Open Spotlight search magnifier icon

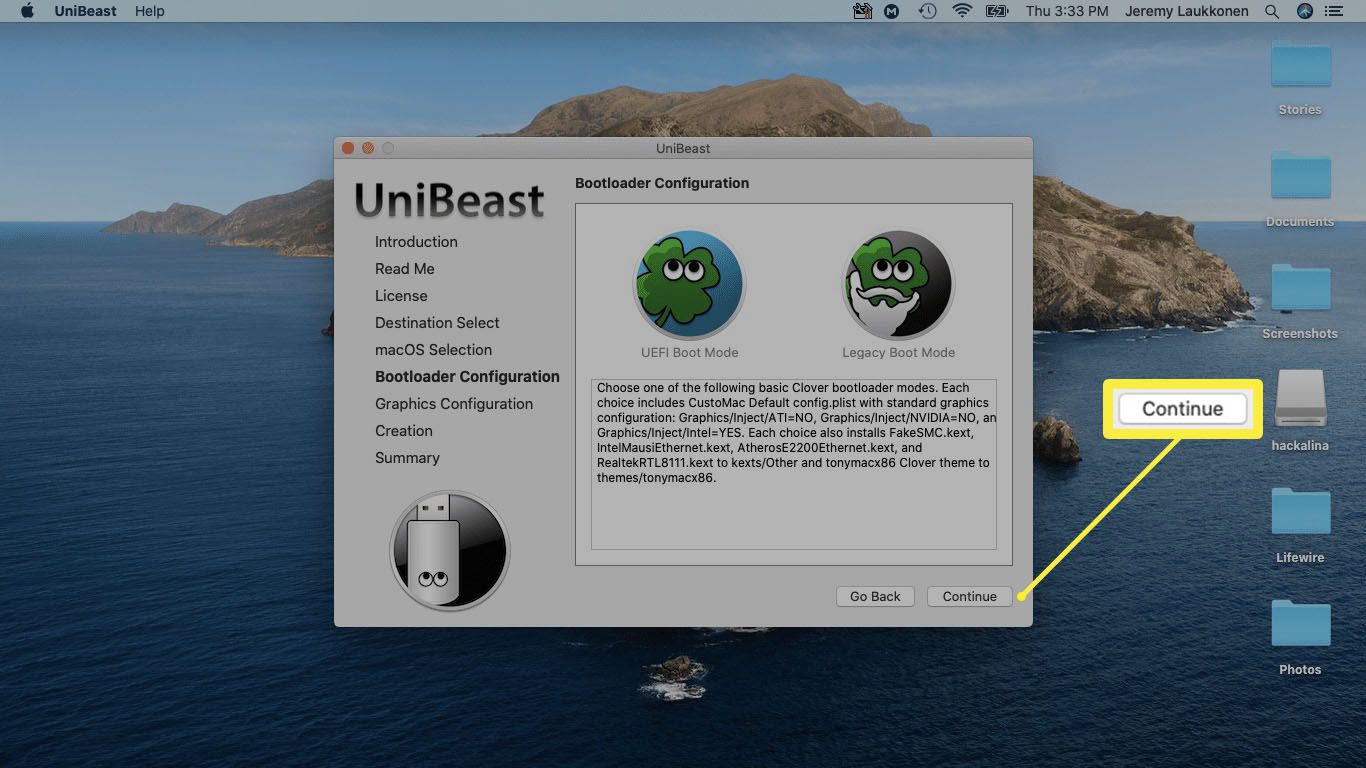point(1272,11)
